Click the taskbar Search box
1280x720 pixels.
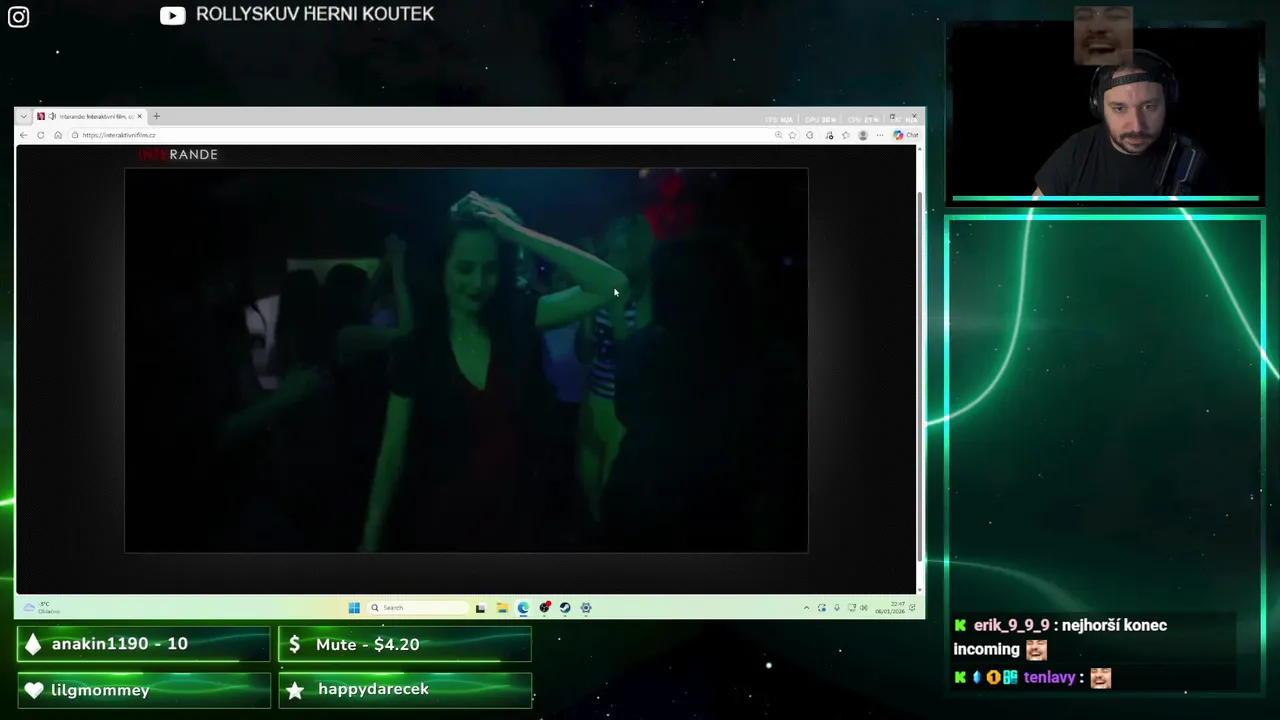point(418,607)
